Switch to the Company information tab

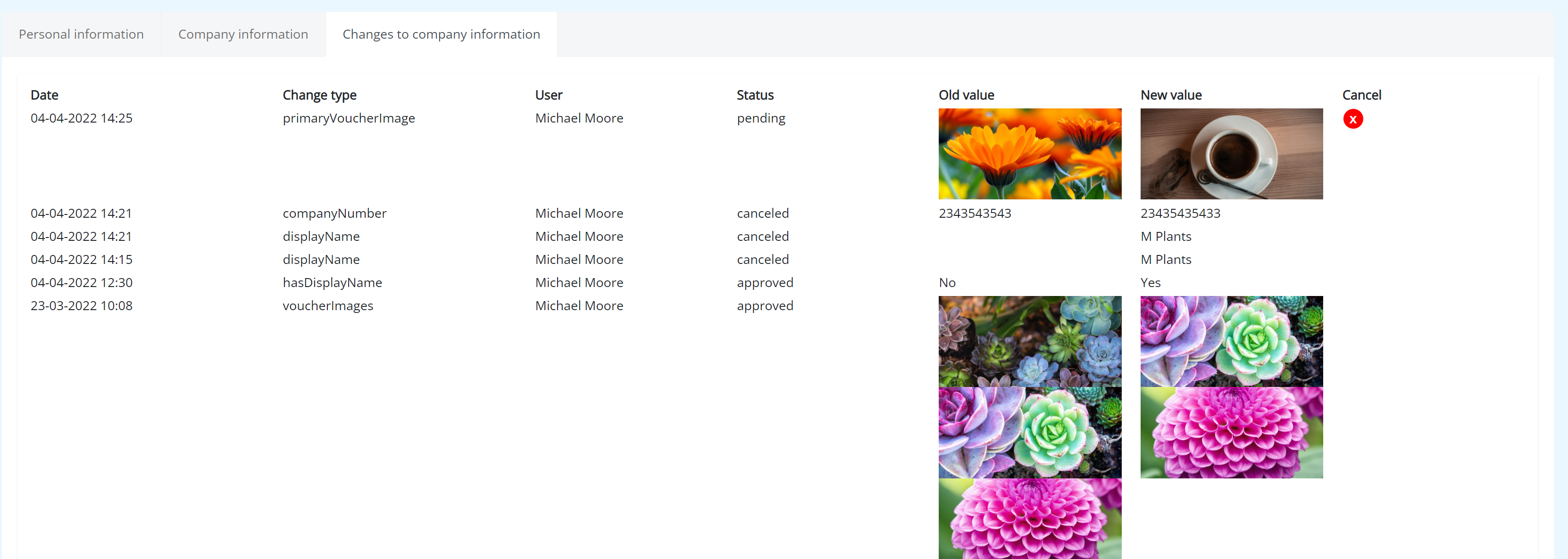pyautogui.click(x=243, y=34)
